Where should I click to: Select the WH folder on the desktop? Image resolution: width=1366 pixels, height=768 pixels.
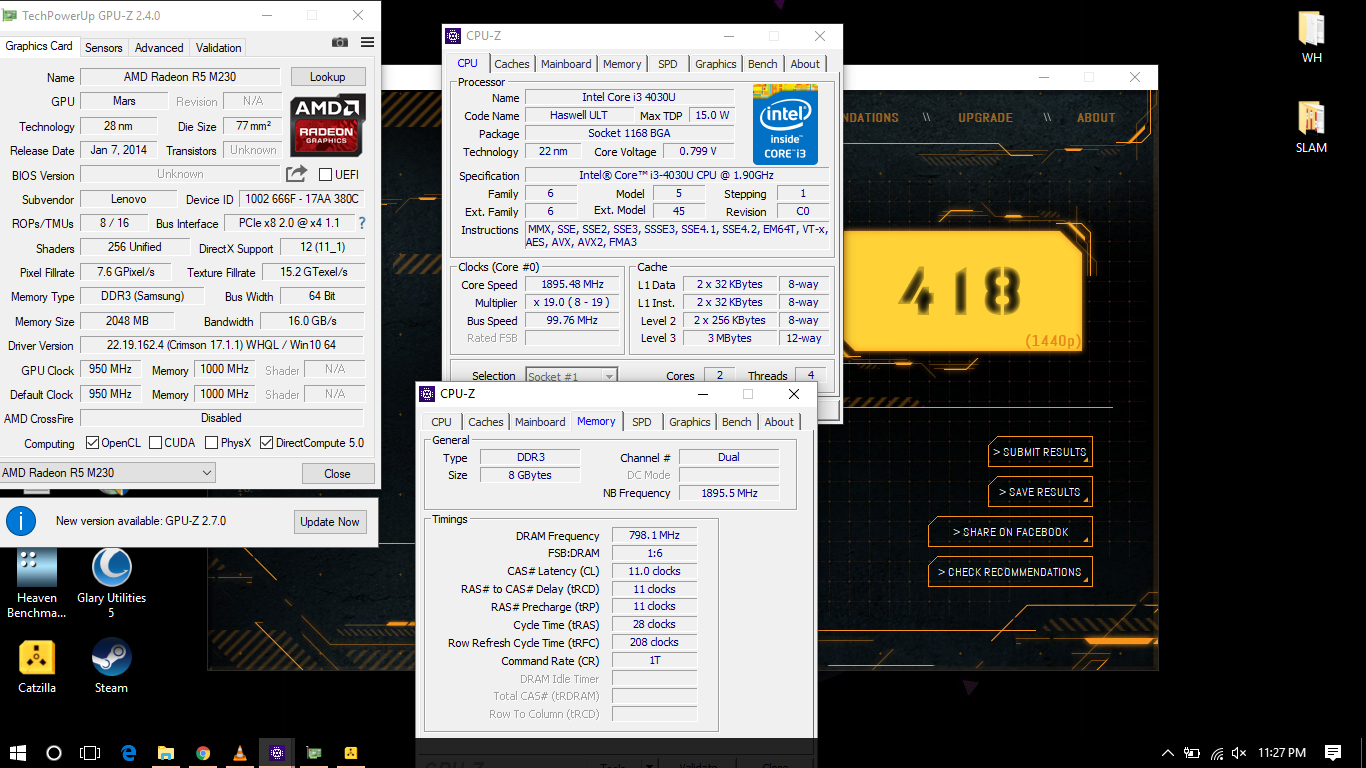click(x=1312, y=38)
